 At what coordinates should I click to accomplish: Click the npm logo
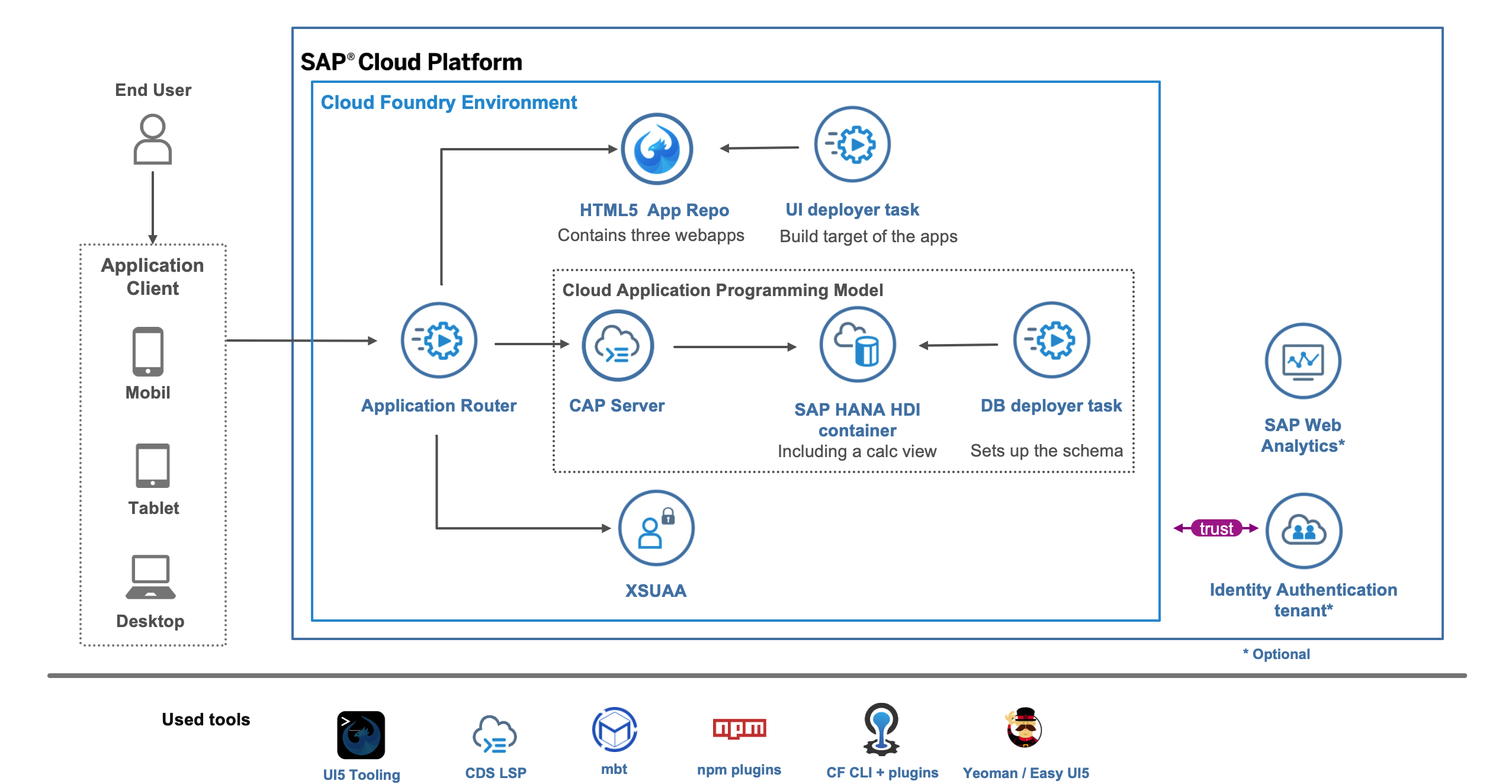739,728
